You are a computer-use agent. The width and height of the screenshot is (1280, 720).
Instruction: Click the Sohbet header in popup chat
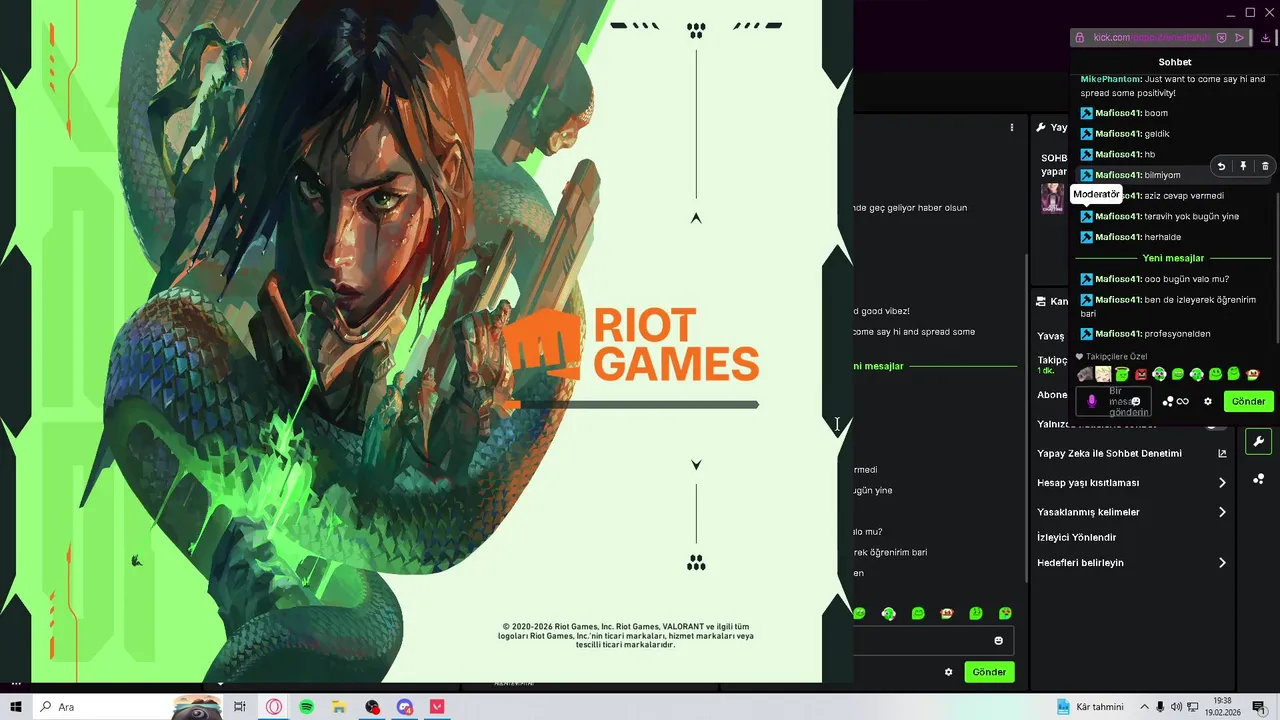point(1175,62)
